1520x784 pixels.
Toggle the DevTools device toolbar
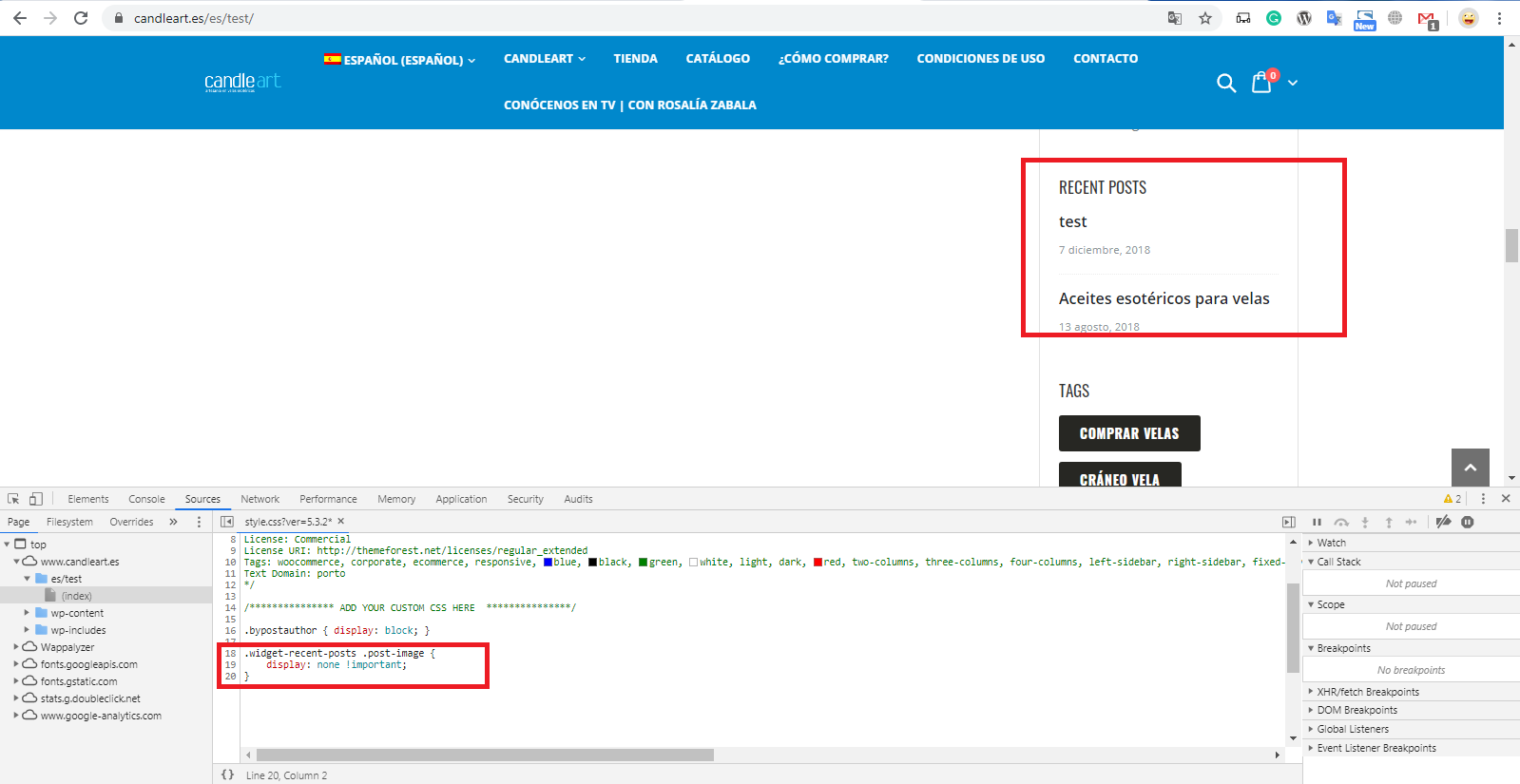click(35, 499)
